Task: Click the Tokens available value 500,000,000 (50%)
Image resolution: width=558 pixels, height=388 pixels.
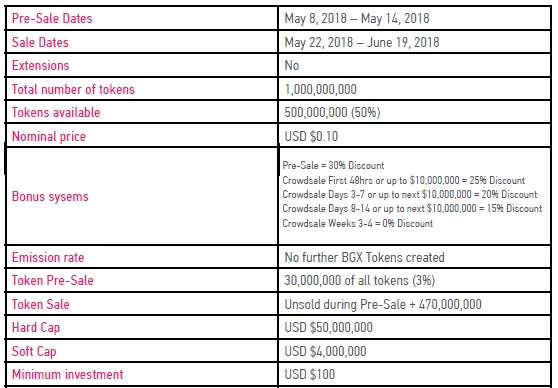Action: point(332,112)
